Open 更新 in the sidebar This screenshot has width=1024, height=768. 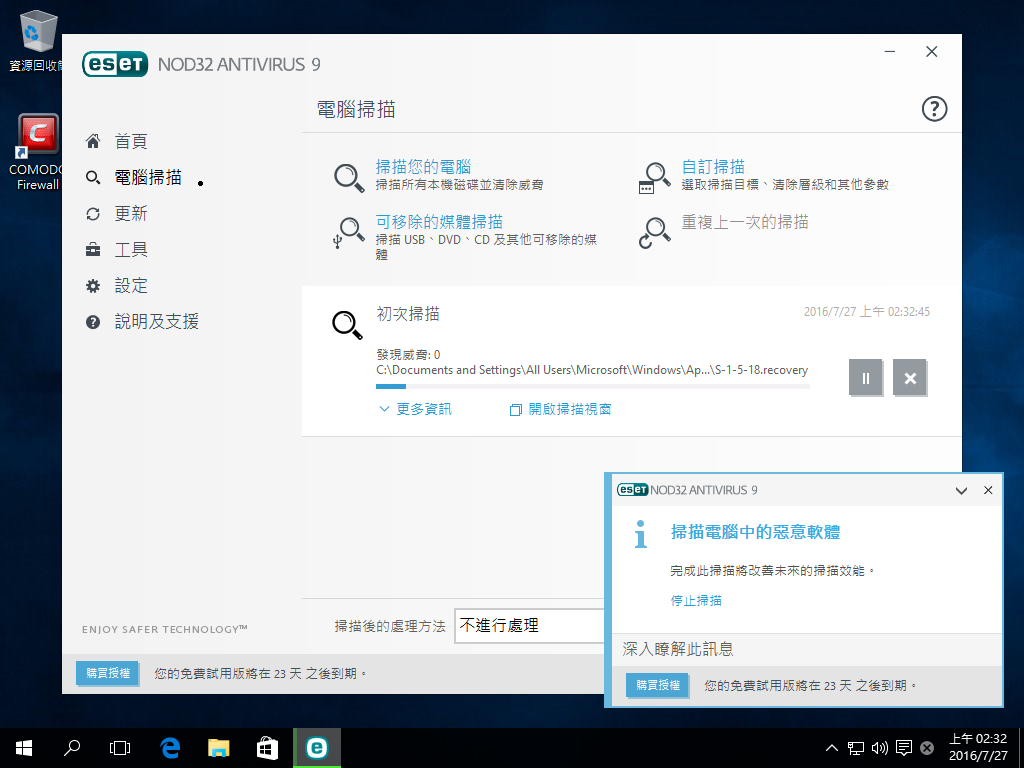click(131, 214)
